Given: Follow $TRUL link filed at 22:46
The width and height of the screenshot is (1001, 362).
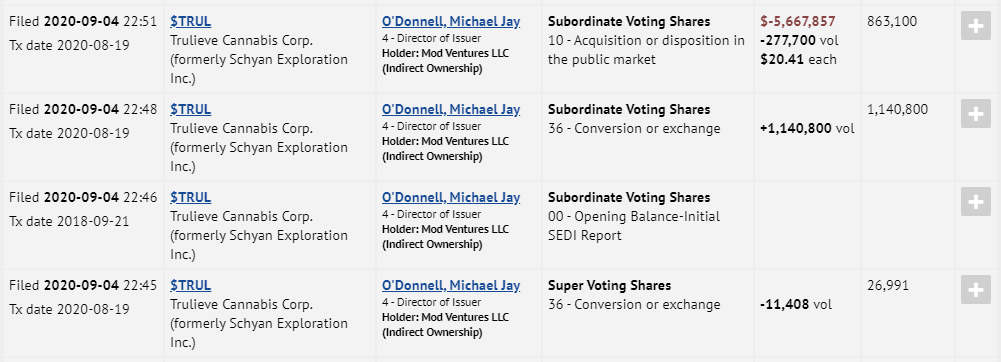Looking at the screenshot, I should point(190,197).
